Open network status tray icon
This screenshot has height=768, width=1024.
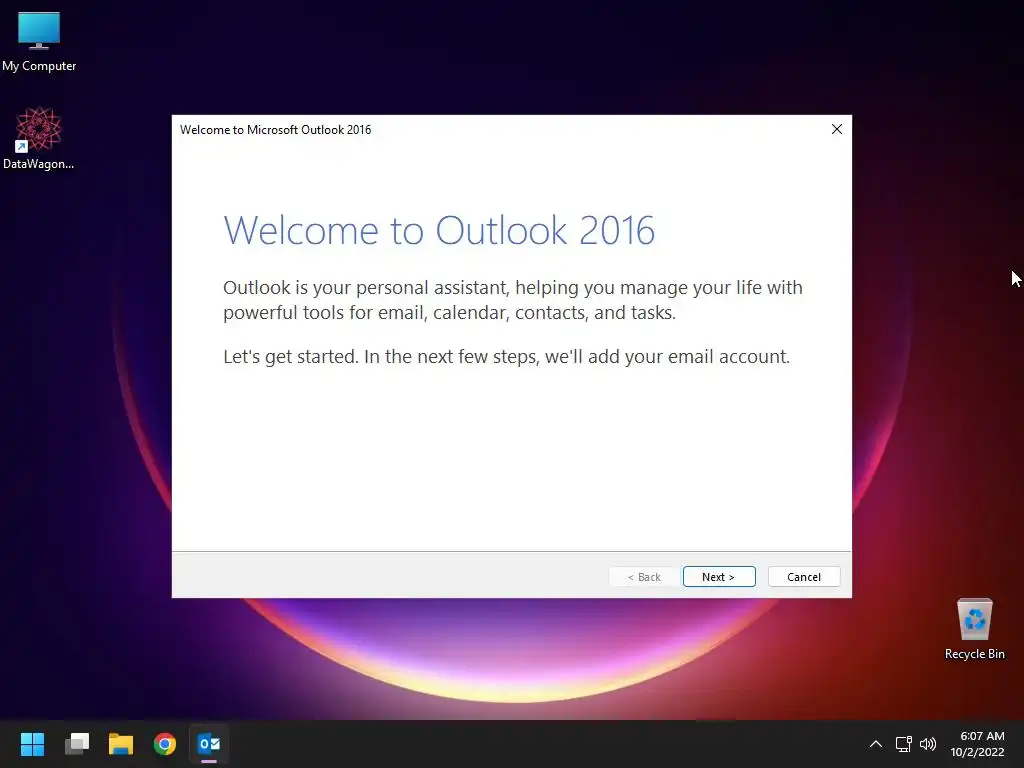[x=903, y=744]
